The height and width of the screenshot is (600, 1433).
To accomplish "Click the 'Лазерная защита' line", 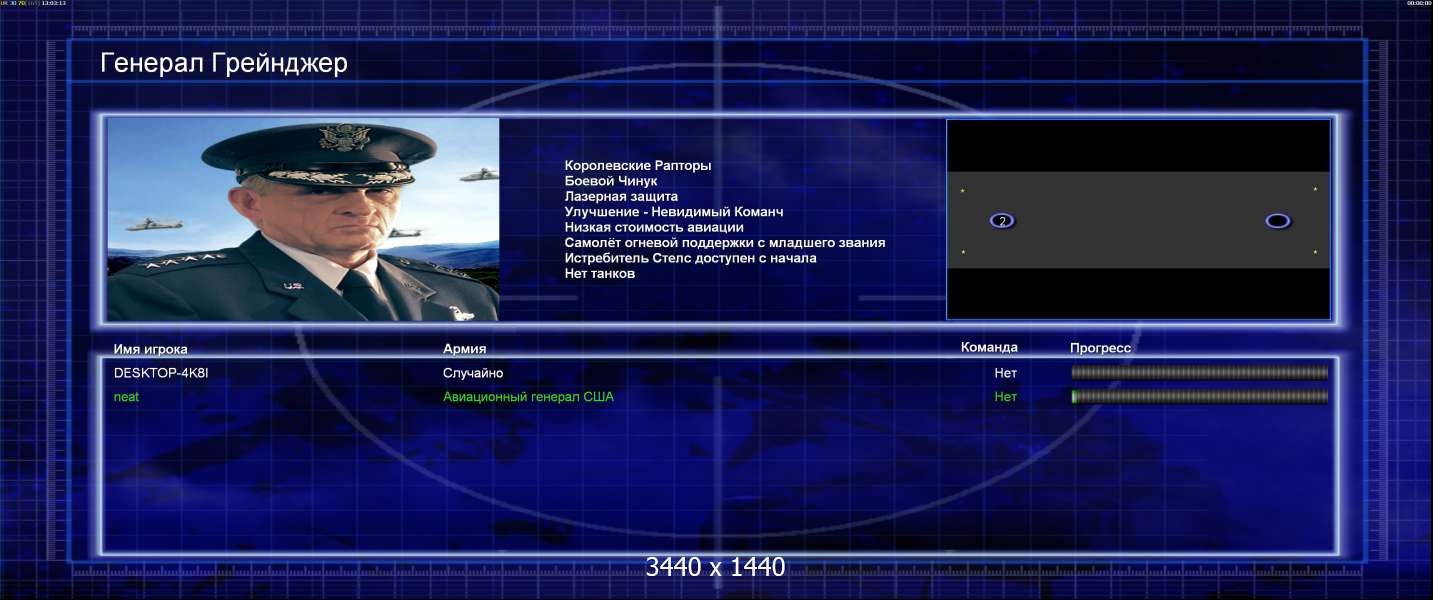I will click(x=621, y=196).
